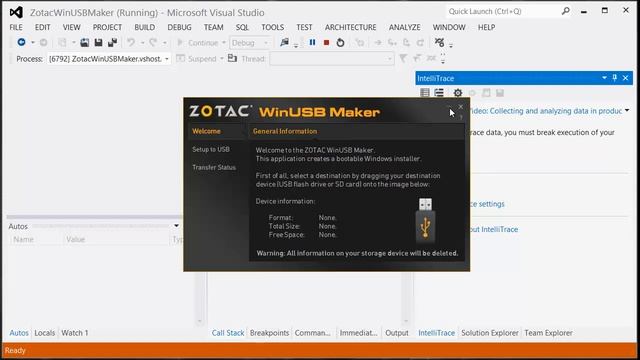640x360 pixels.
Task: Click the Continue button in debug toolbar
Action: pyautogui.click(x=198, y=42)
